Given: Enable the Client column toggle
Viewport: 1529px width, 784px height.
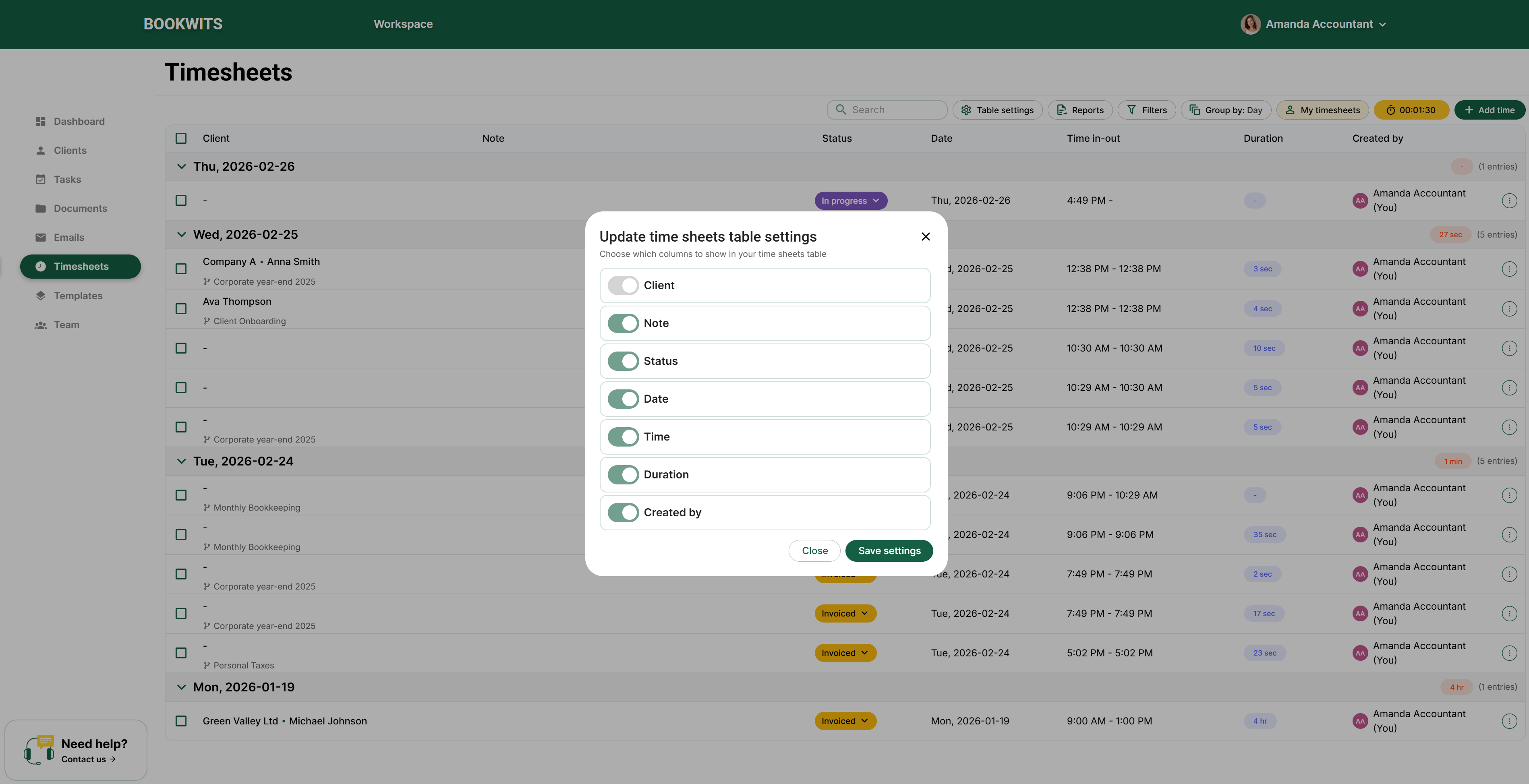Looking at the screenshot, I should click(623, 285).
